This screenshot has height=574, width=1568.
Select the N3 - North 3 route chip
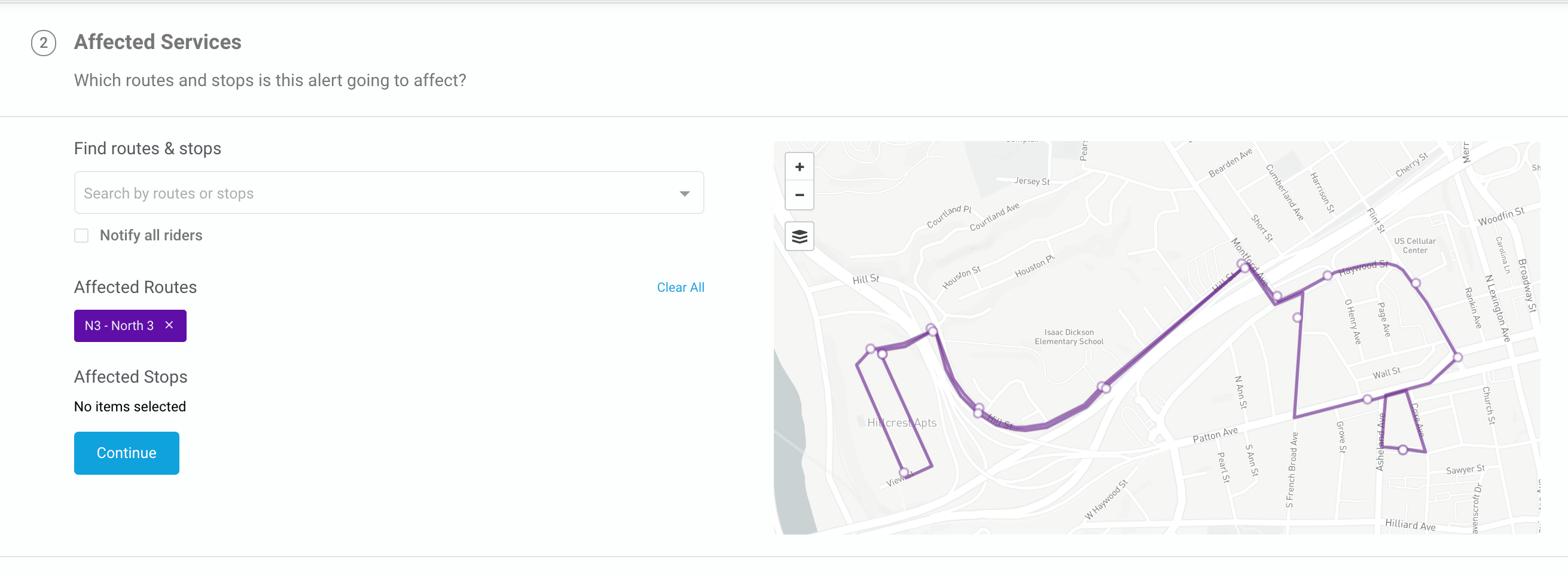tap(120, 326)
